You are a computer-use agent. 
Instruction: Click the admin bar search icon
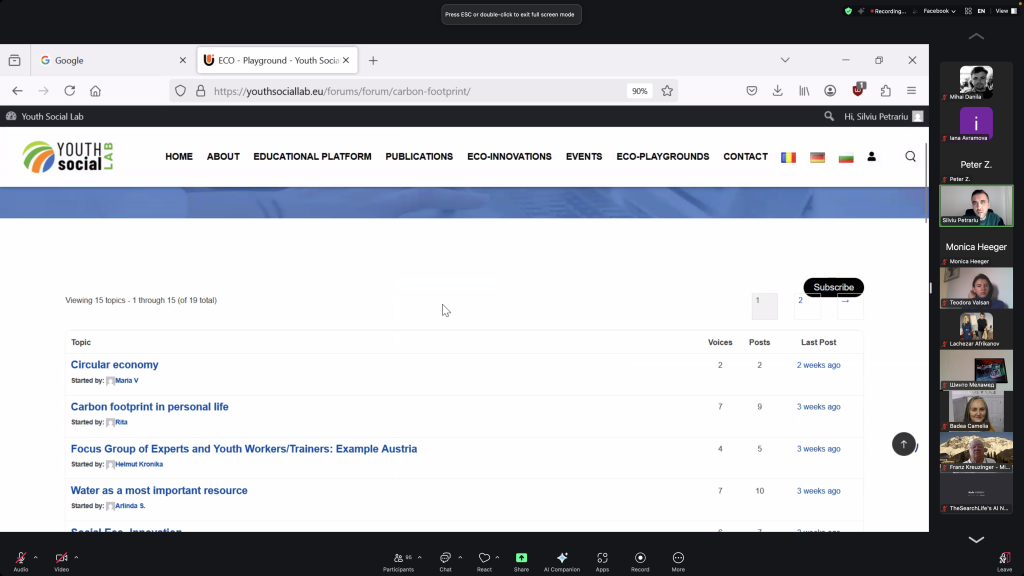pyautogui.click(x=829, y=116)
